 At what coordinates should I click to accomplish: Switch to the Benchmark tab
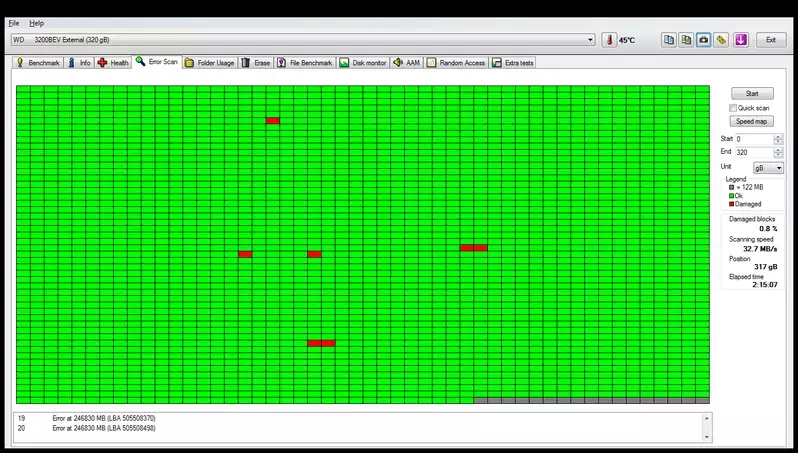point(38,63)
